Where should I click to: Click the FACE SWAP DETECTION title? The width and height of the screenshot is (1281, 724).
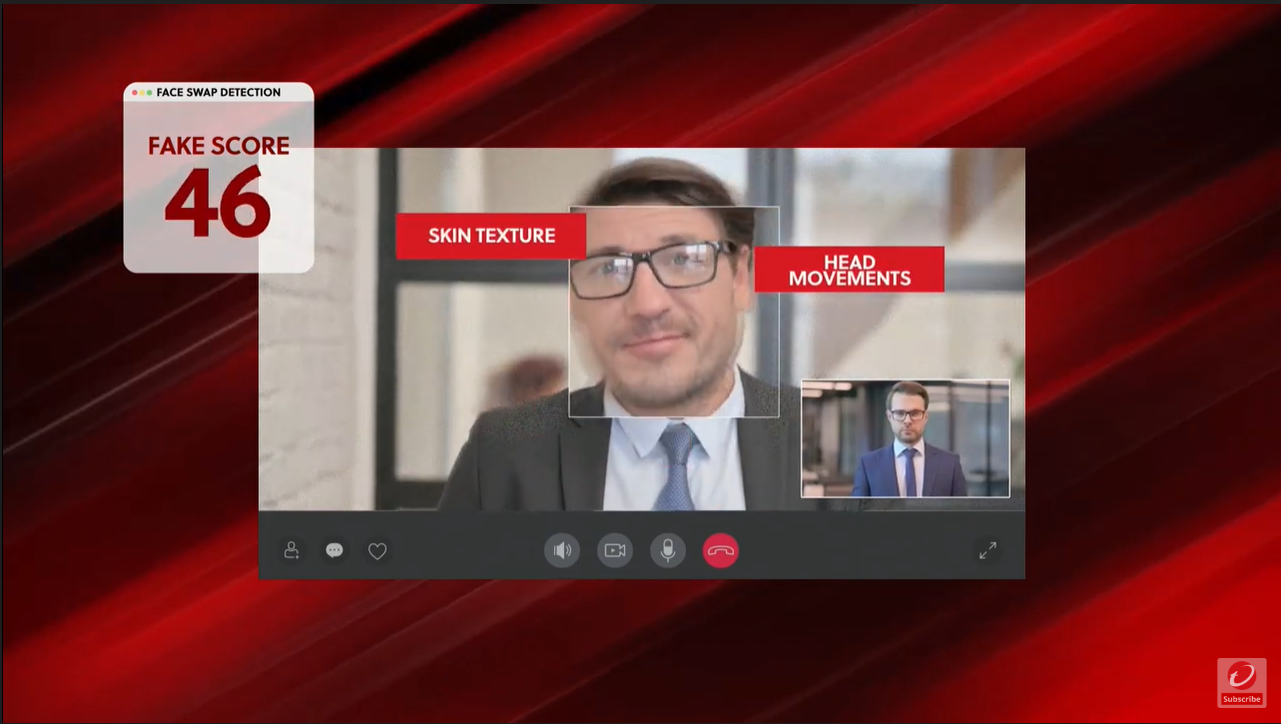coord(218,92)
